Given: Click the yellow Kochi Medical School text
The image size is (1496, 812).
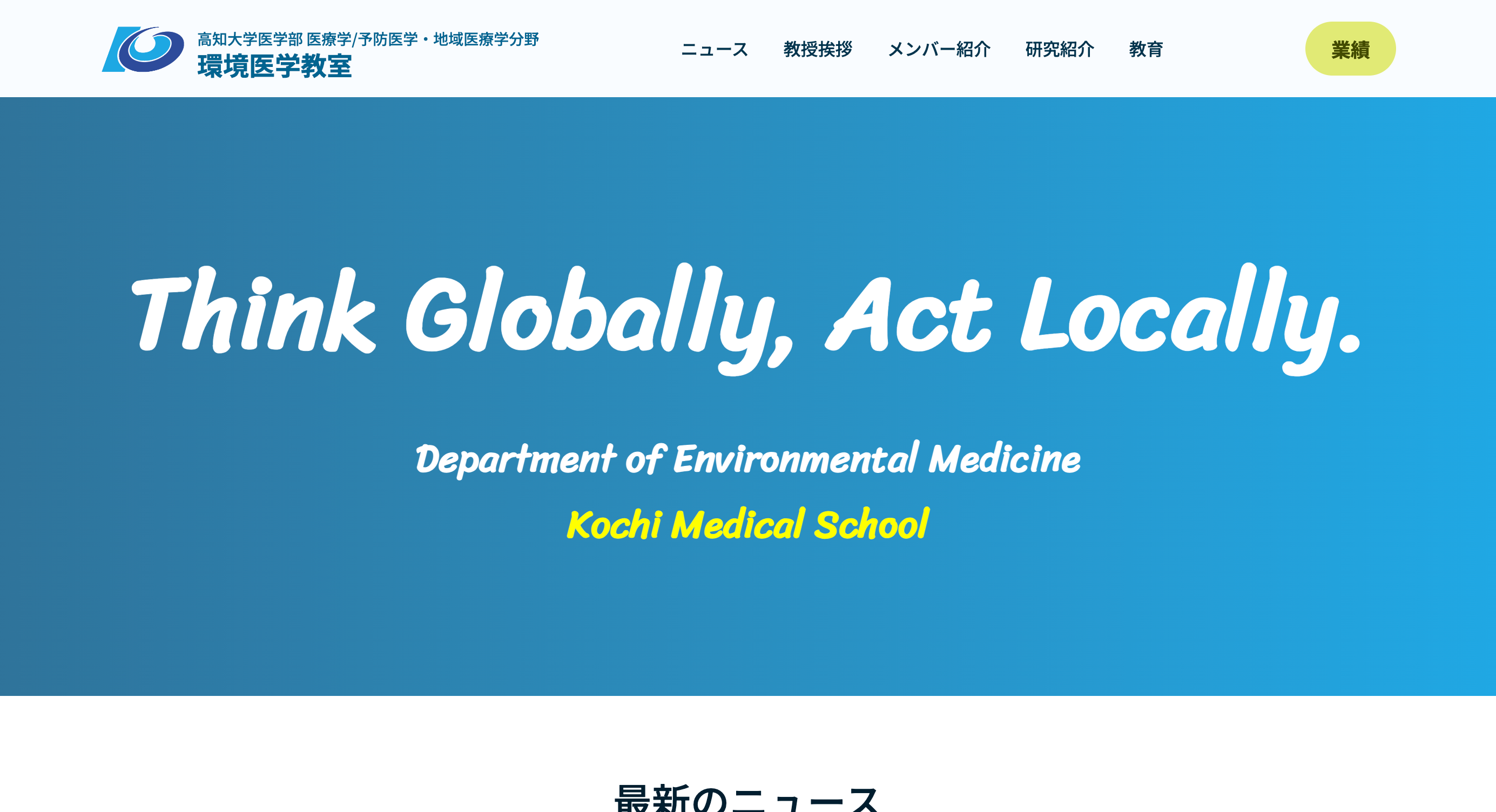Looking at the screenshot, I should coord(748,524).
